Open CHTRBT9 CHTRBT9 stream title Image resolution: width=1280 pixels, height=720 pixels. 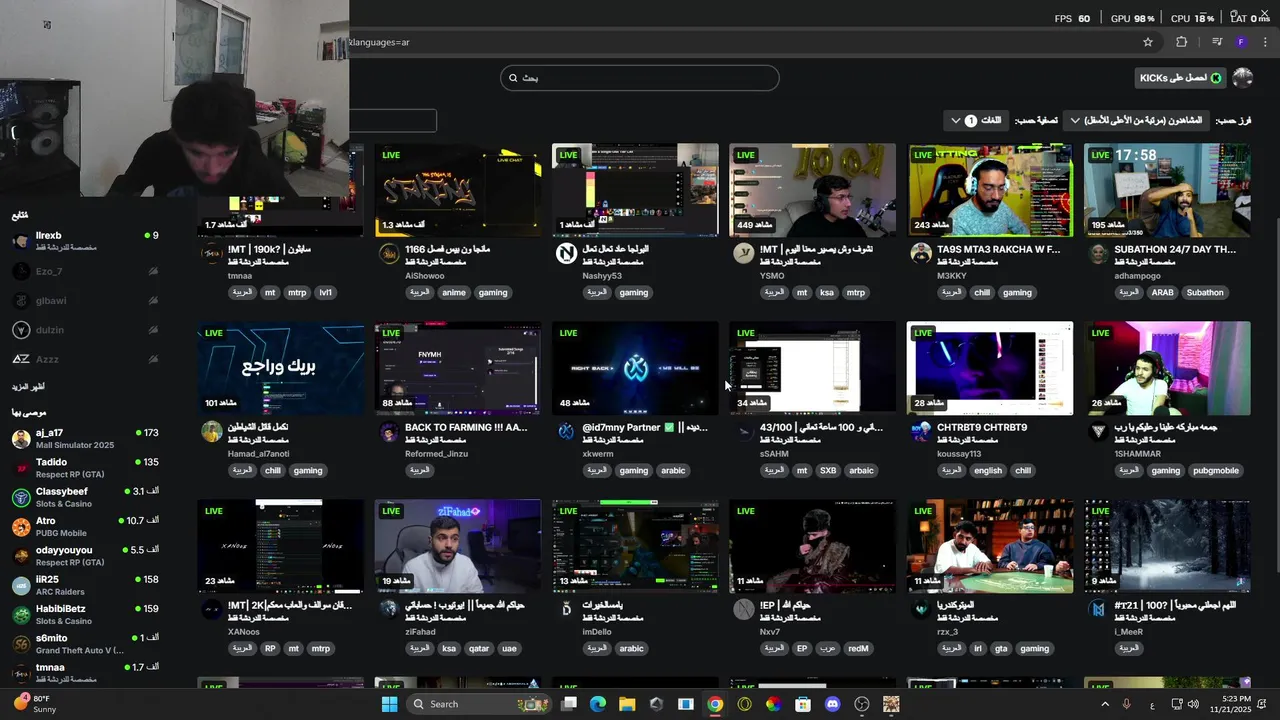click(x=982, y=427)
